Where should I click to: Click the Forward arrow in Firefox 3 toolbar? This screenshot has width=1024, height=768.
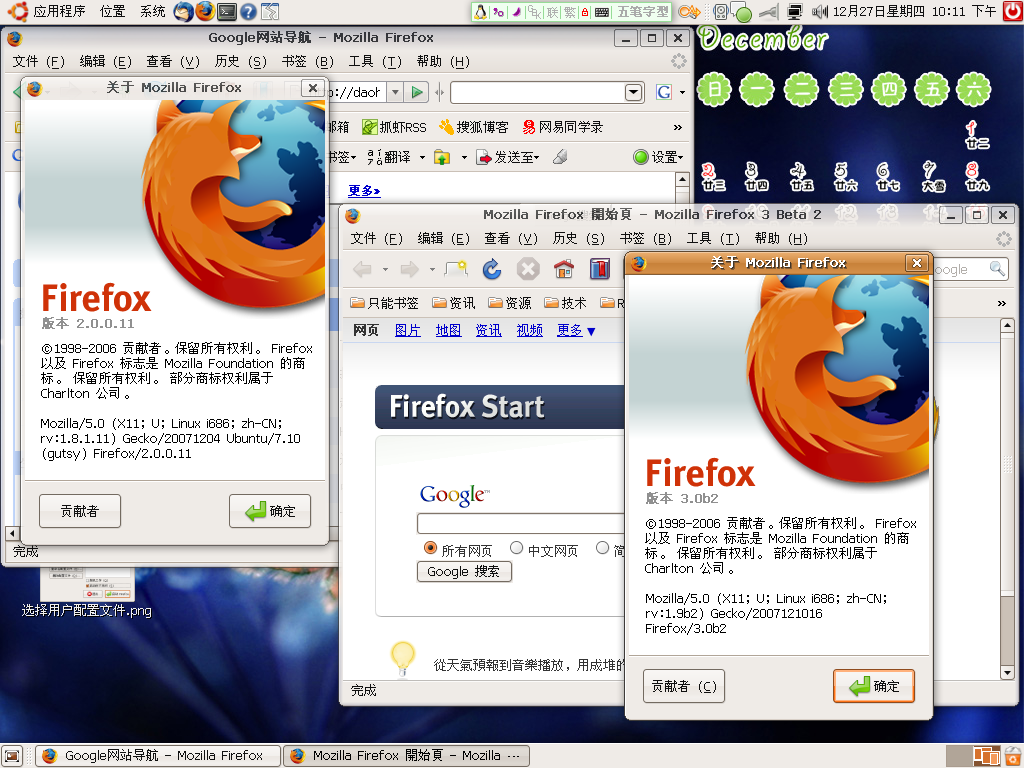click(409, 268)
